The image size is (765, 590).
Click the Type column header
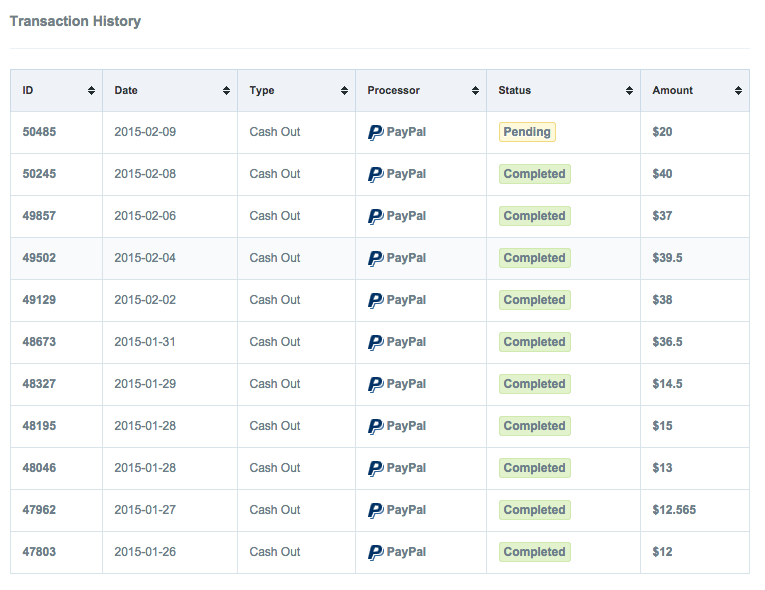(x=262, y=91)
